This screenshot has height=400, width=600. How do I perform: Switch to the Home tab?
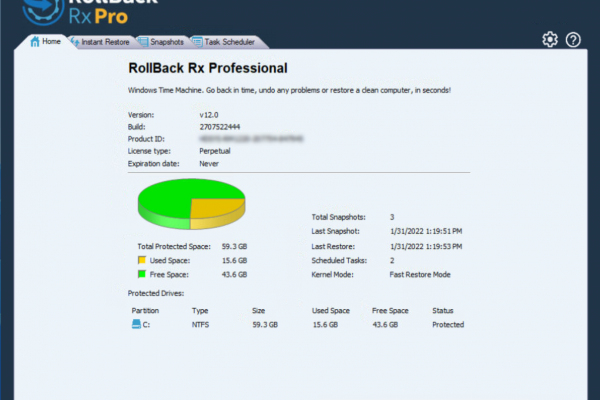coord(45,41)
